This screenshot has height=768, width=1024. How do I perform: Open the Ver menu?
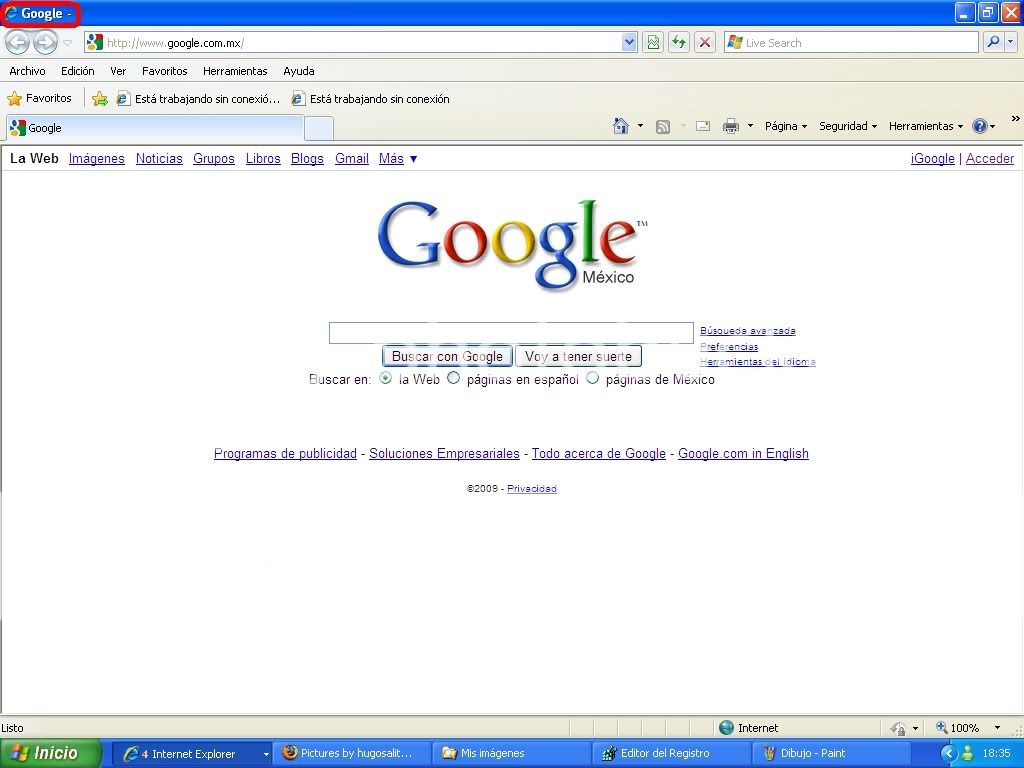[118, 71]
